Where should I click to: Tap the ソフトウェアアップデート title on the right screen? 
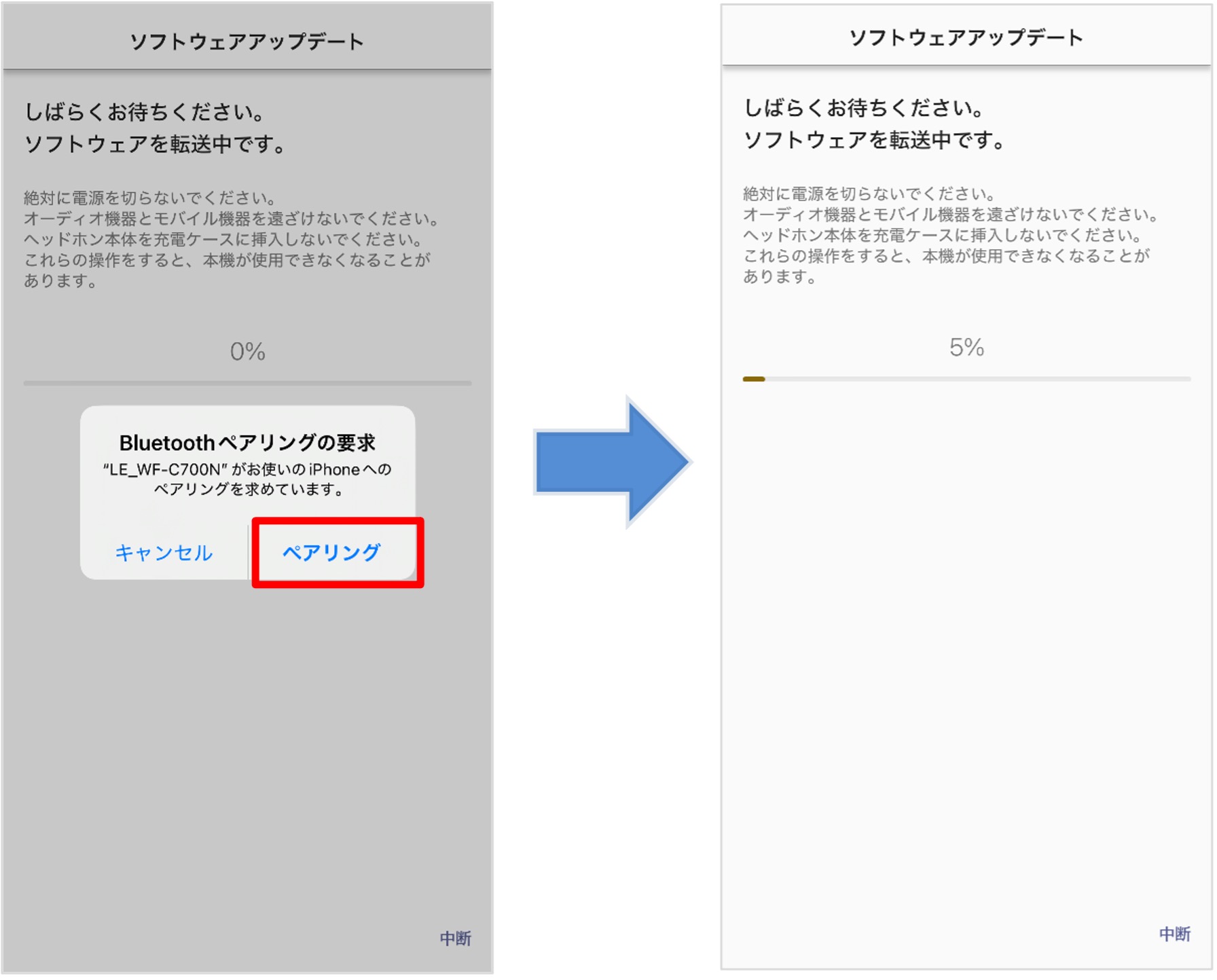(966, 37)
